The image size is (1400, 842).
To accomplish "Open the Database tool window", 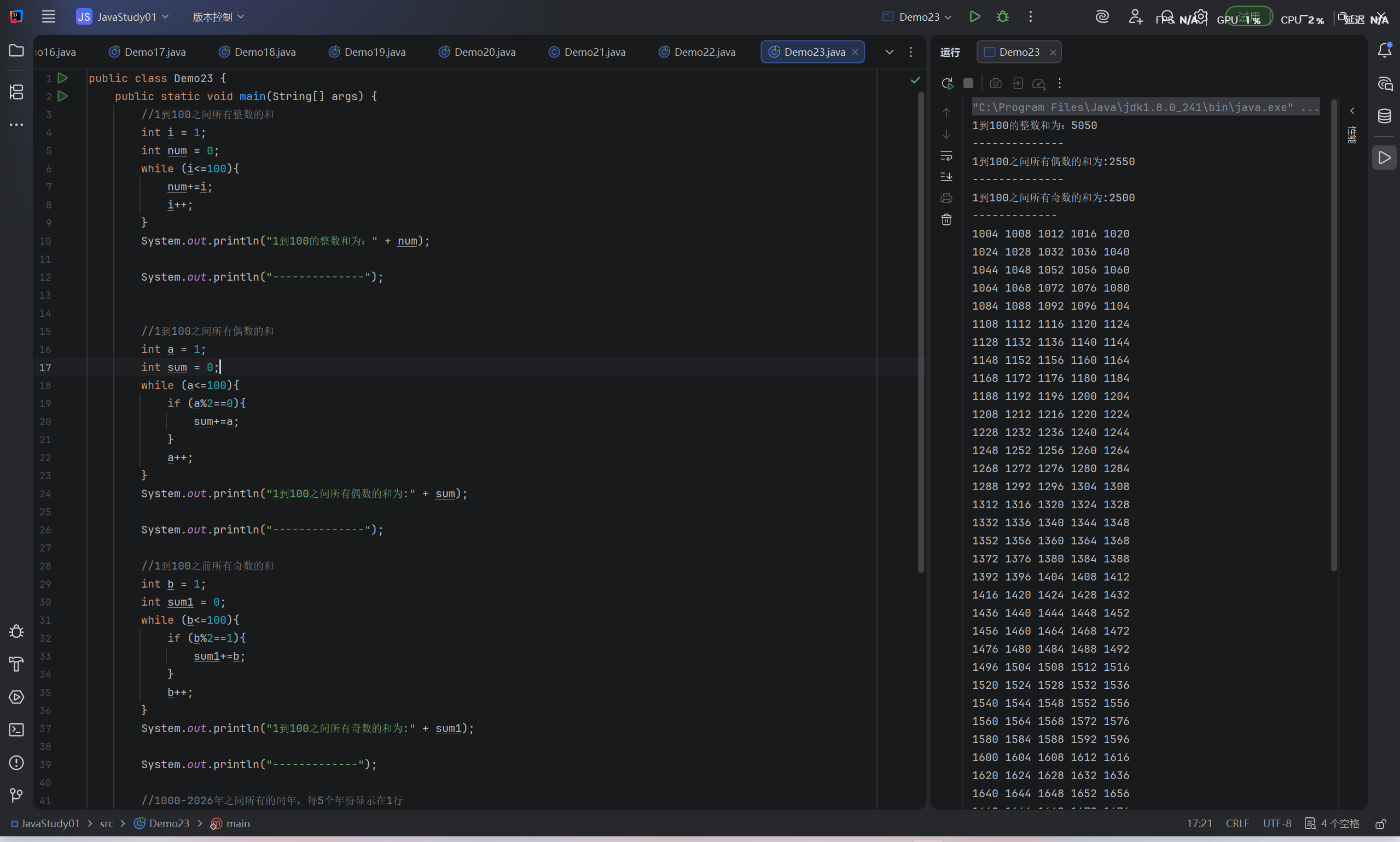I will (1385, 117).
